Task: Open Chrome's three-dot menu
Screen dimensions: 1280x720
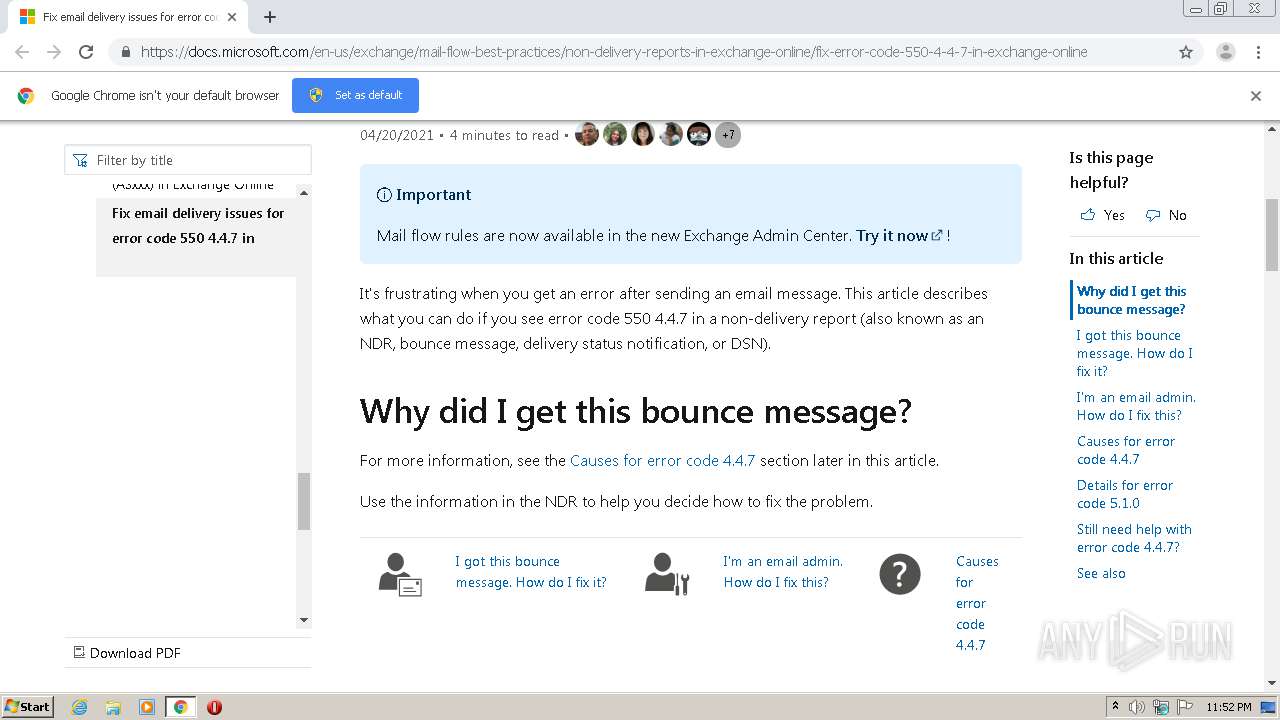Action: (x=1258, y=52)
